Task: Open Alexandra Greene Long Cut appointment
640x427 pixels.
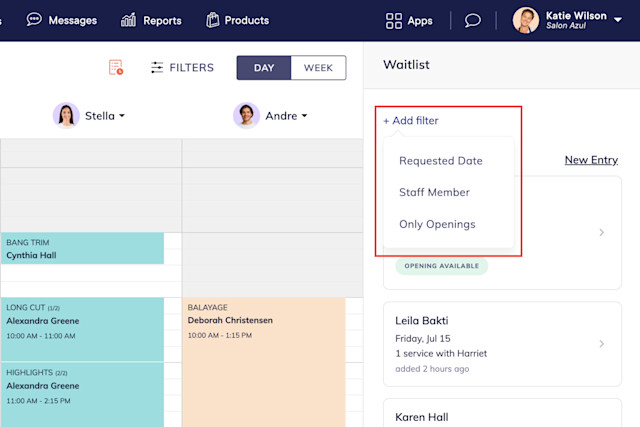Action: (82, 329)
